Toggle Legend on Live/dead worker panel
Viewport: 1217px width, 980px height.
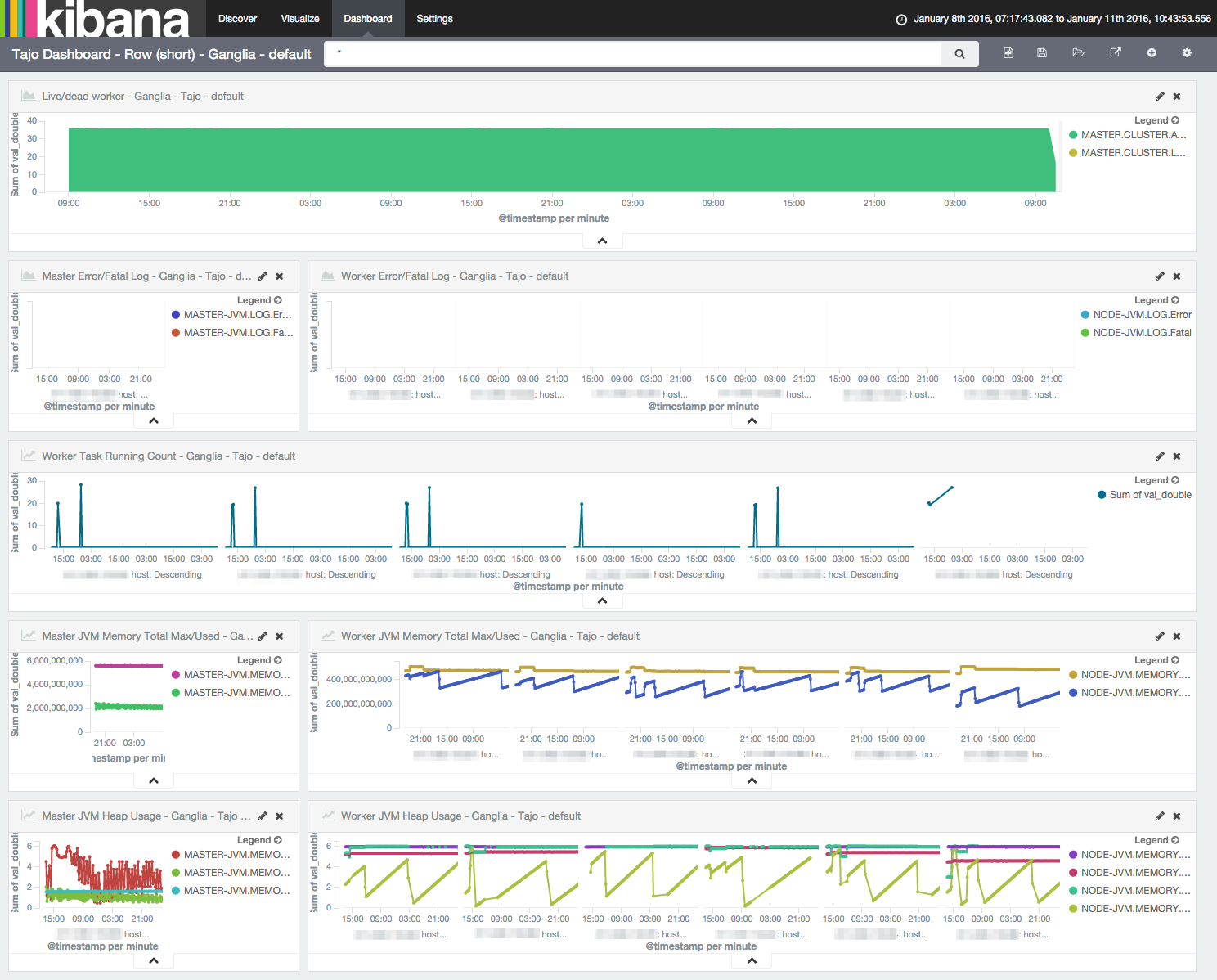point(1156,120)
